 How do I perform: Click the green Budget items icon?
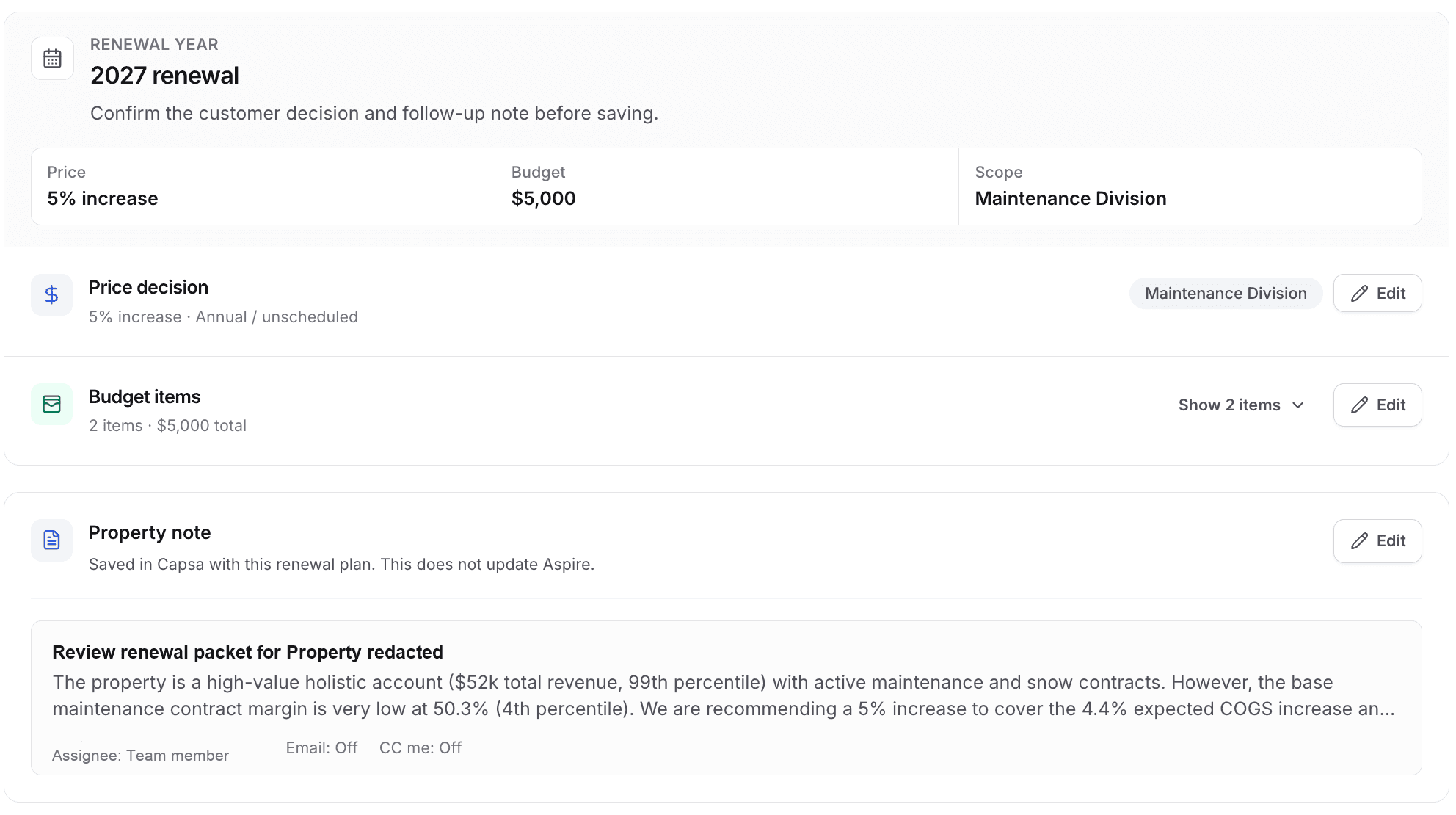click(51, 405)
